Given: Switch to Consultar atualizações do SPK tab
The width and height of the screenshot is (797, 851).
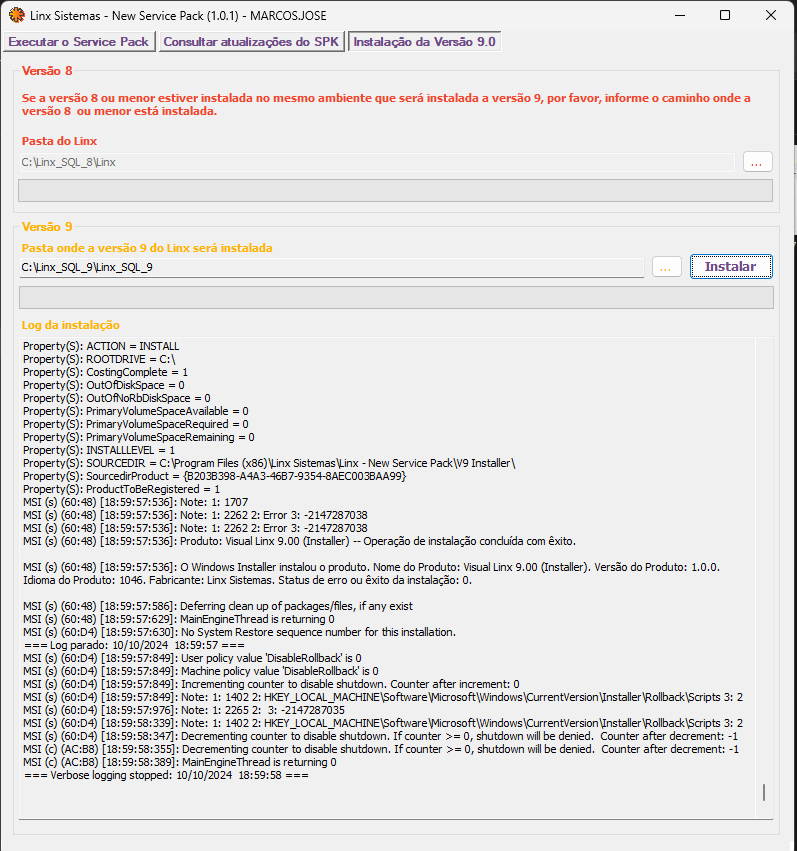Looking at the screenshot, I should pyautogui.click(x=251, y=42).
